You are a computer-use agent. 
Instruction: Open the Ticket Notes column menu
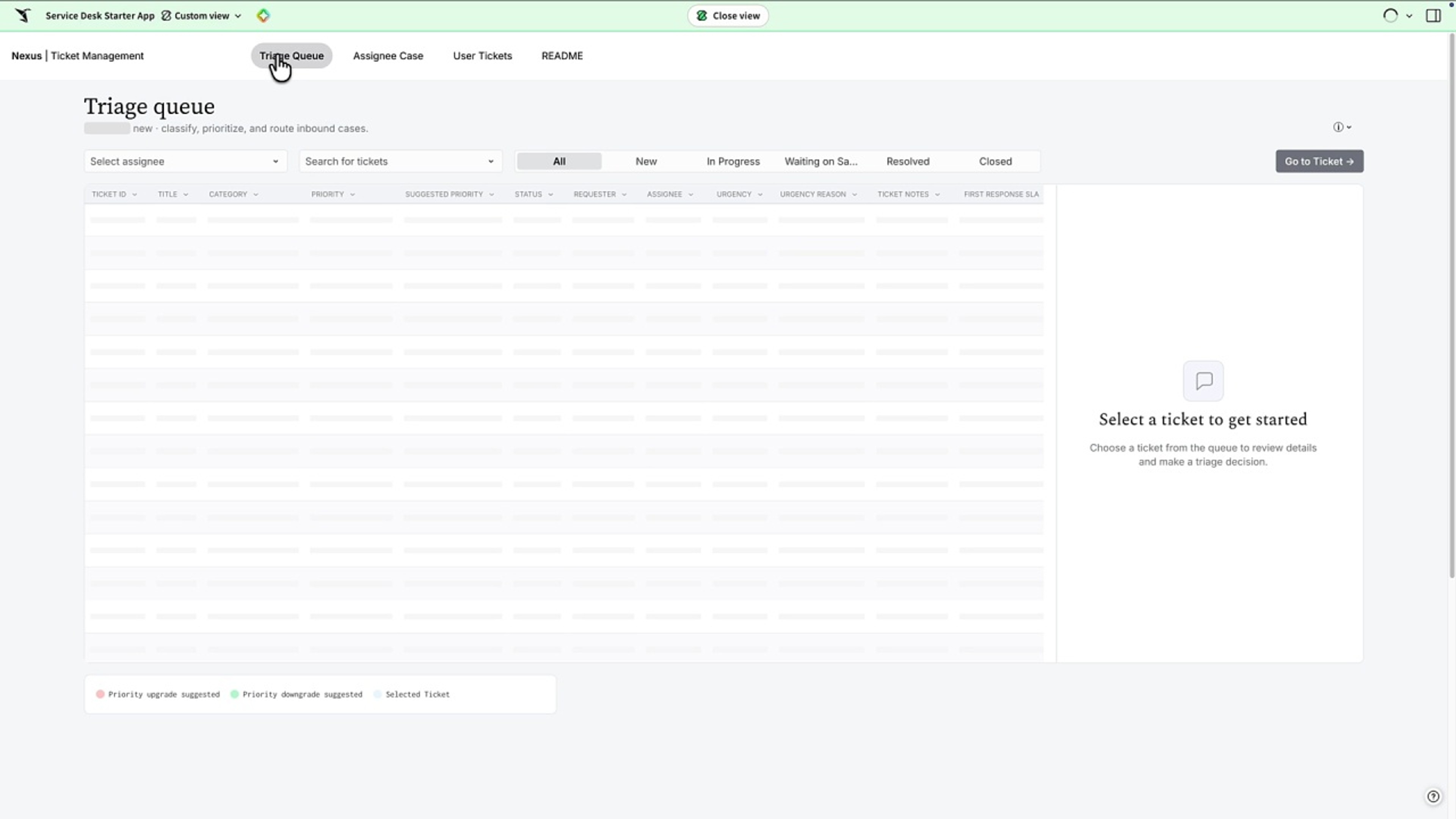click(x=937, y=195)
